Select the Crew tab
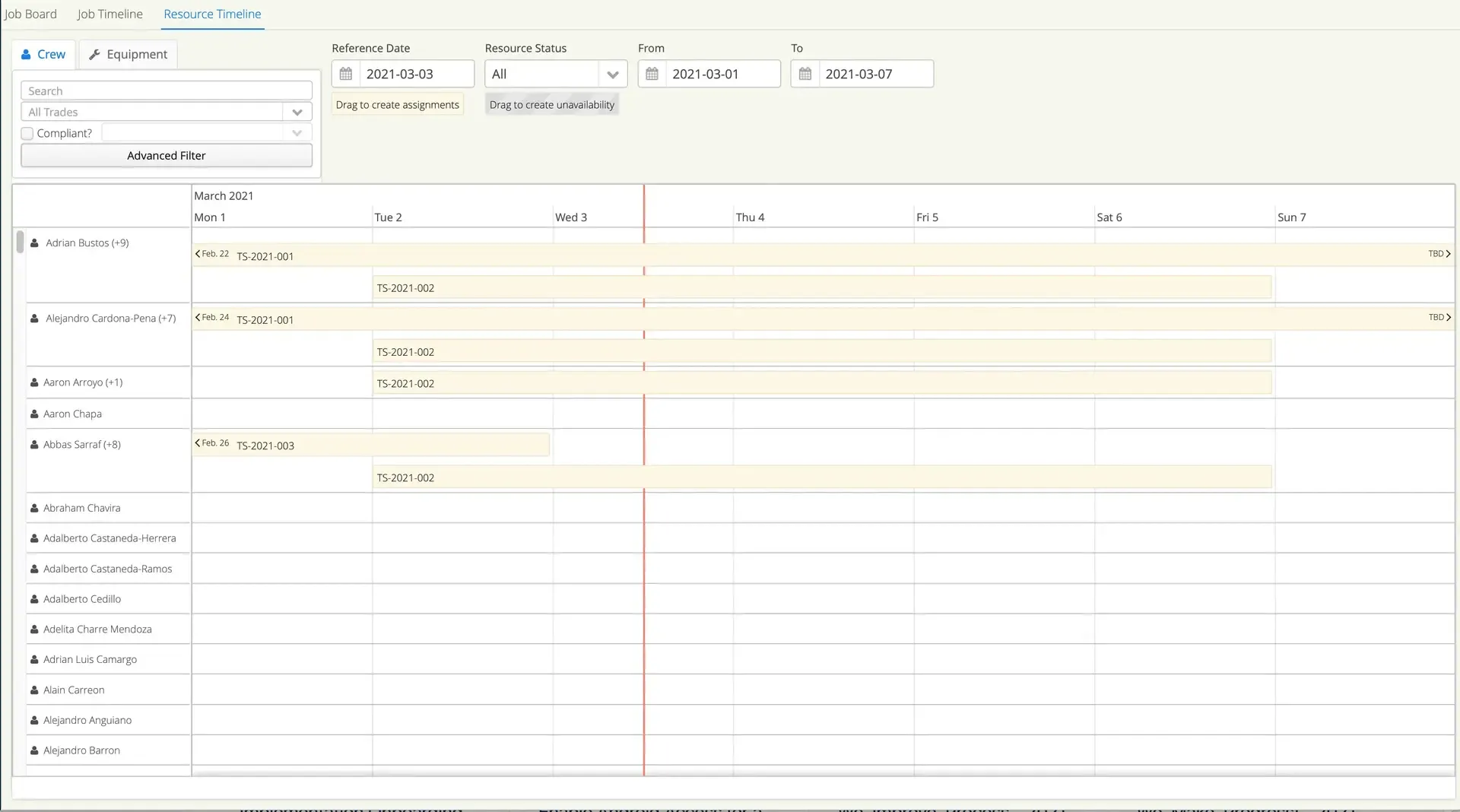 coord(43,54)
